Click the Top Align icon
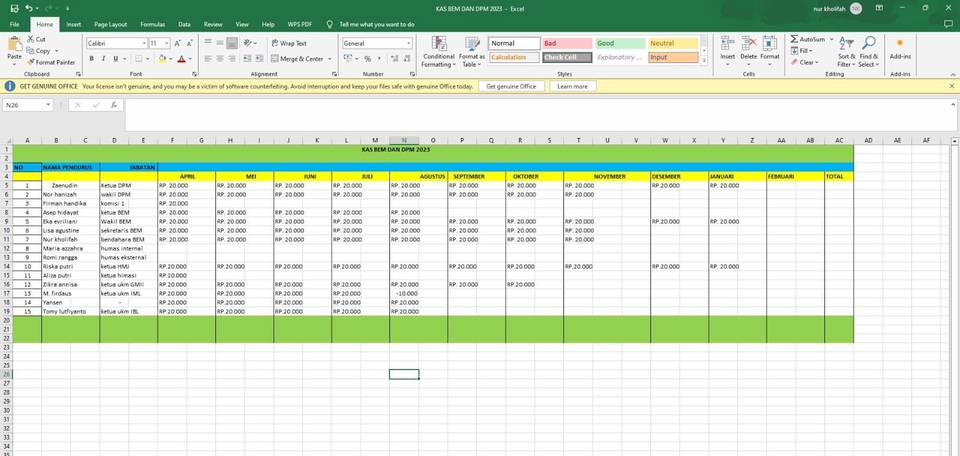 pos(208,43)
